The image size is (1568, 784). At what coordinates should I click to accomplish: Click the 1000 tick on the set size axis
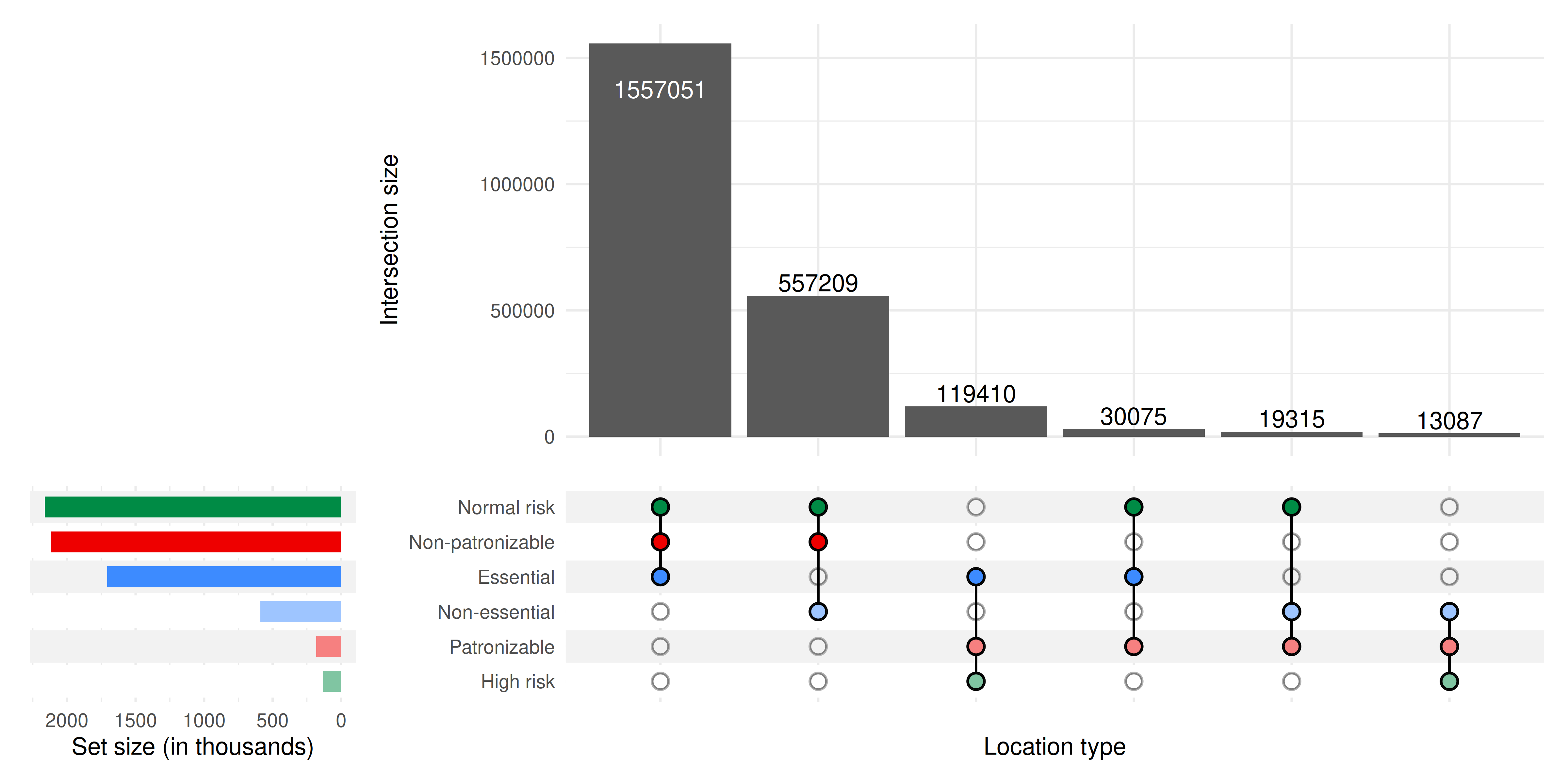pyautogui.click(x=204, y=721)
